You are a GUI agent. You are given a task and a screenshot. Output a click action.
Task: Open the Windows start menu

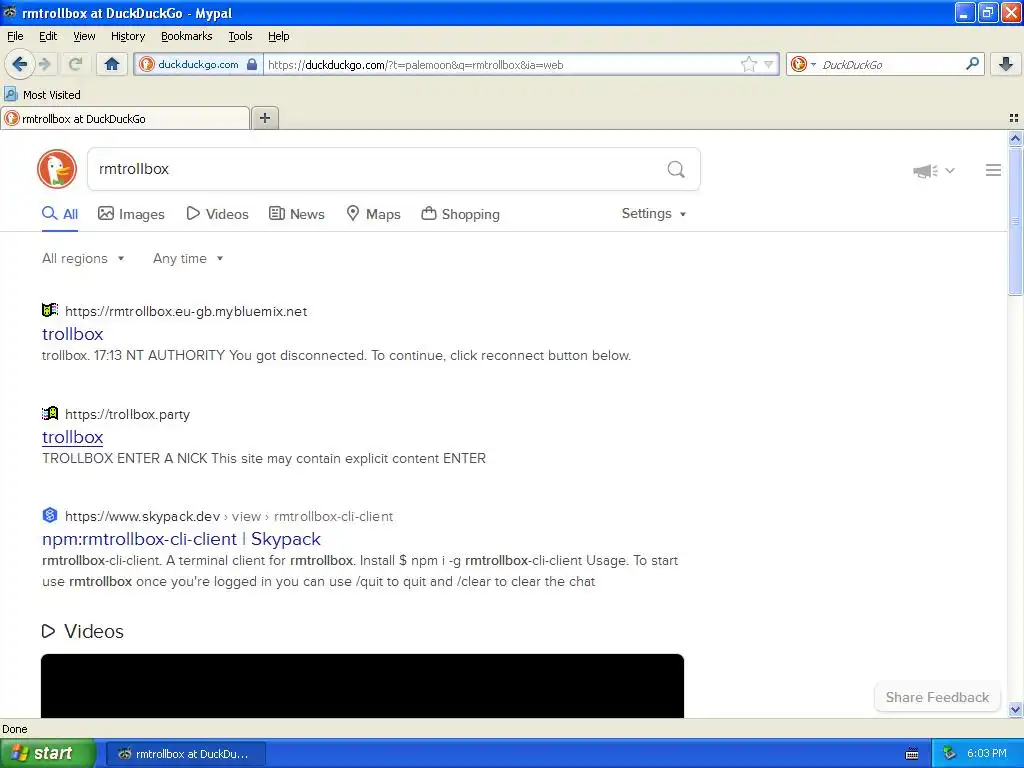(48, 754)
